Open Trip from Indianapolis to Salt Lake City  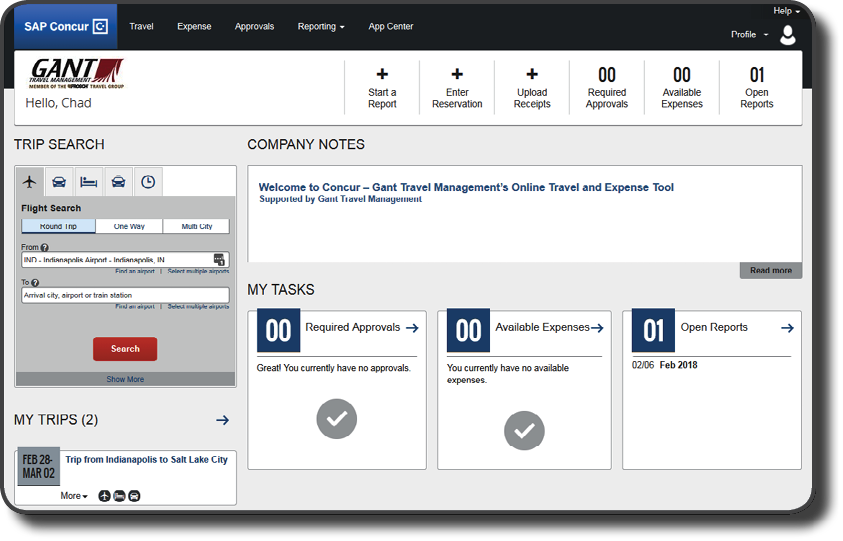click(x=147, y=460)
